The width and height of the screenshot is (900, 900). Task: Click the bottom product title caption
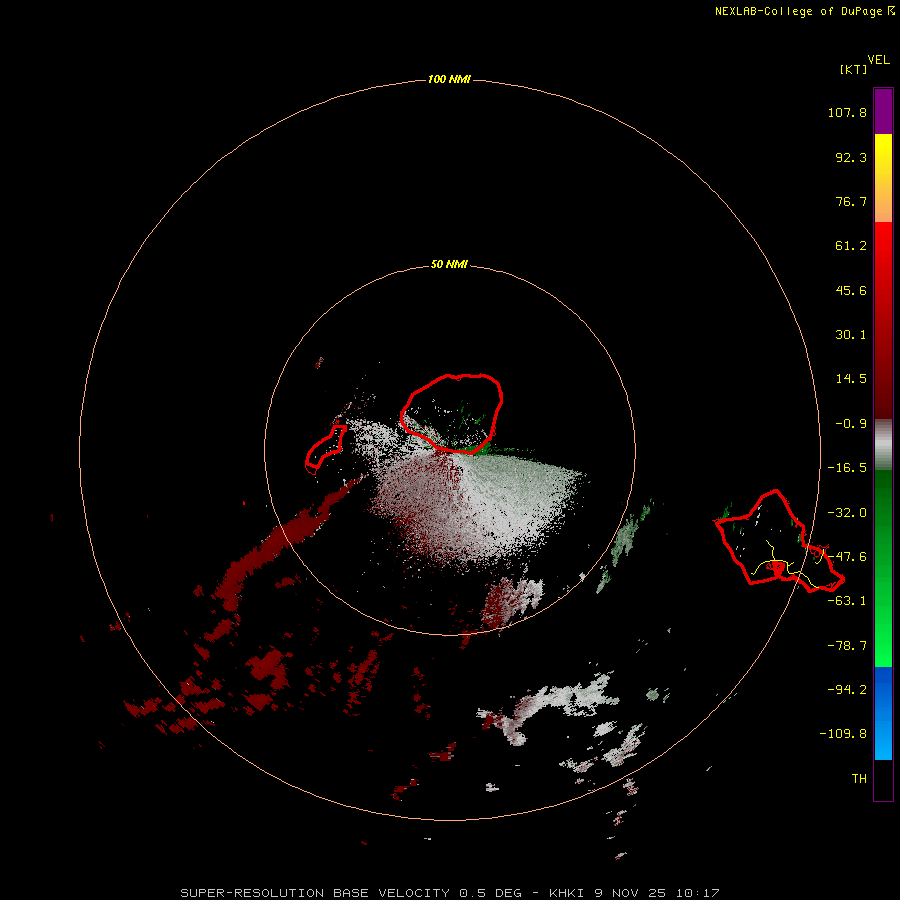[x=450, y=893]
